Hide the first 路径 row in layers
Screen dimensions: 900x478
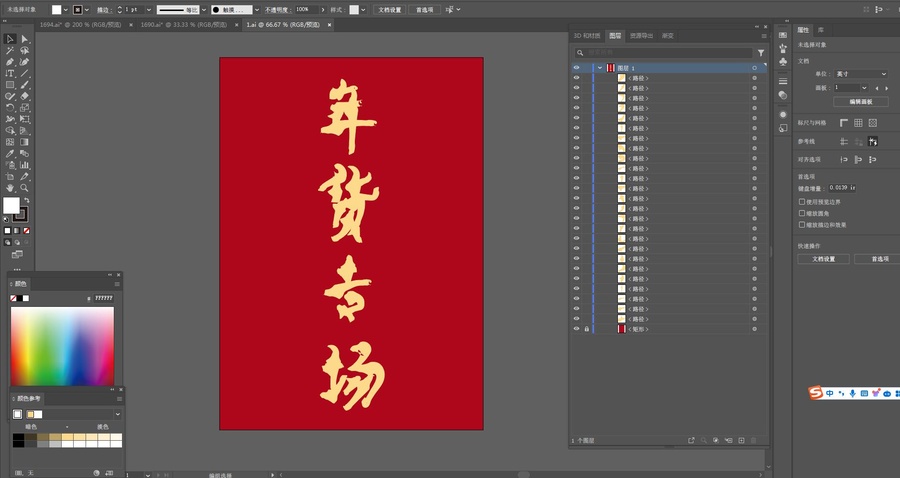(x=576, y=78)
